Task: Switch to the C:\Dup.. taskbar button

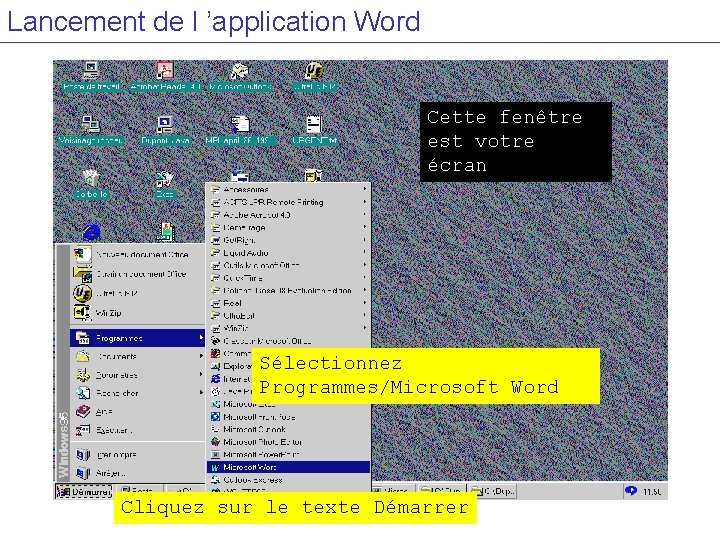Action: point(493,491)
